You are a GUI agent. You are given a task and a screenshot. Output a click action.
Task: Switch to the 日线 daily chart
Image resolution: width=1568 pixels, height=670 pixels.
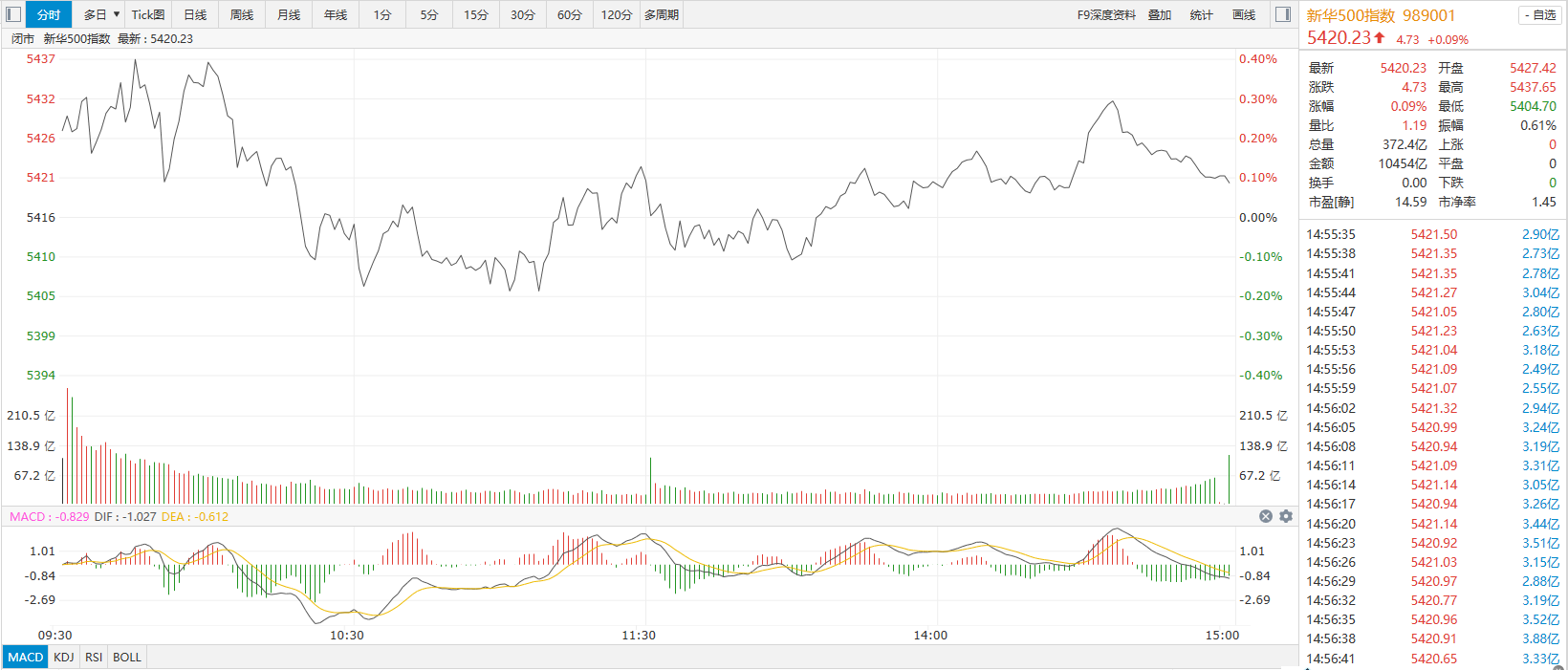(x=195, y=14)
